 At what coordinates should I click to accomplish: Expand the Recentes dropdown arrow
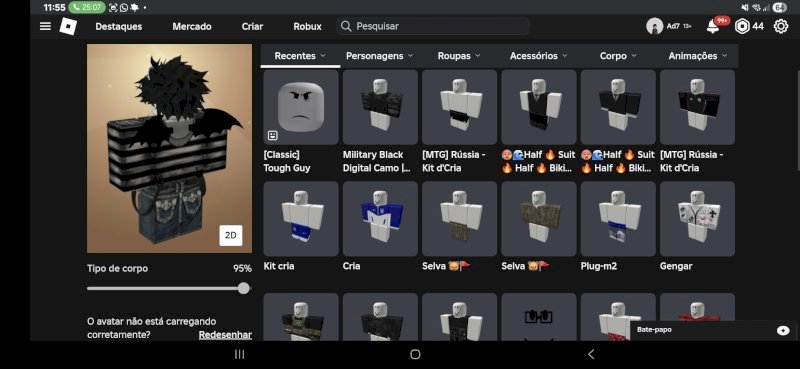pyautogui.click(x=323, y=56)
